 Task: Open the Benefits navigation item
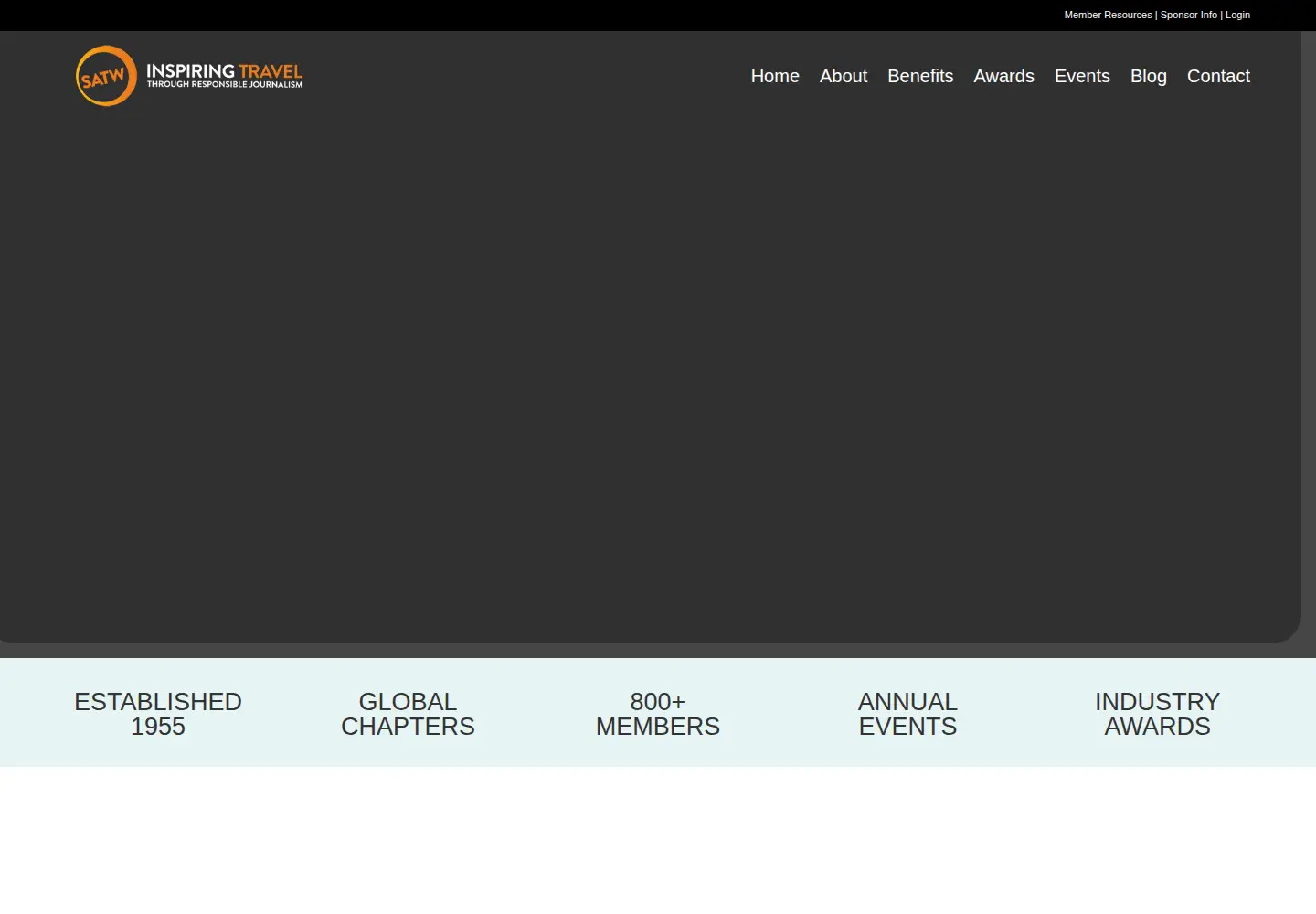(920, 76)
